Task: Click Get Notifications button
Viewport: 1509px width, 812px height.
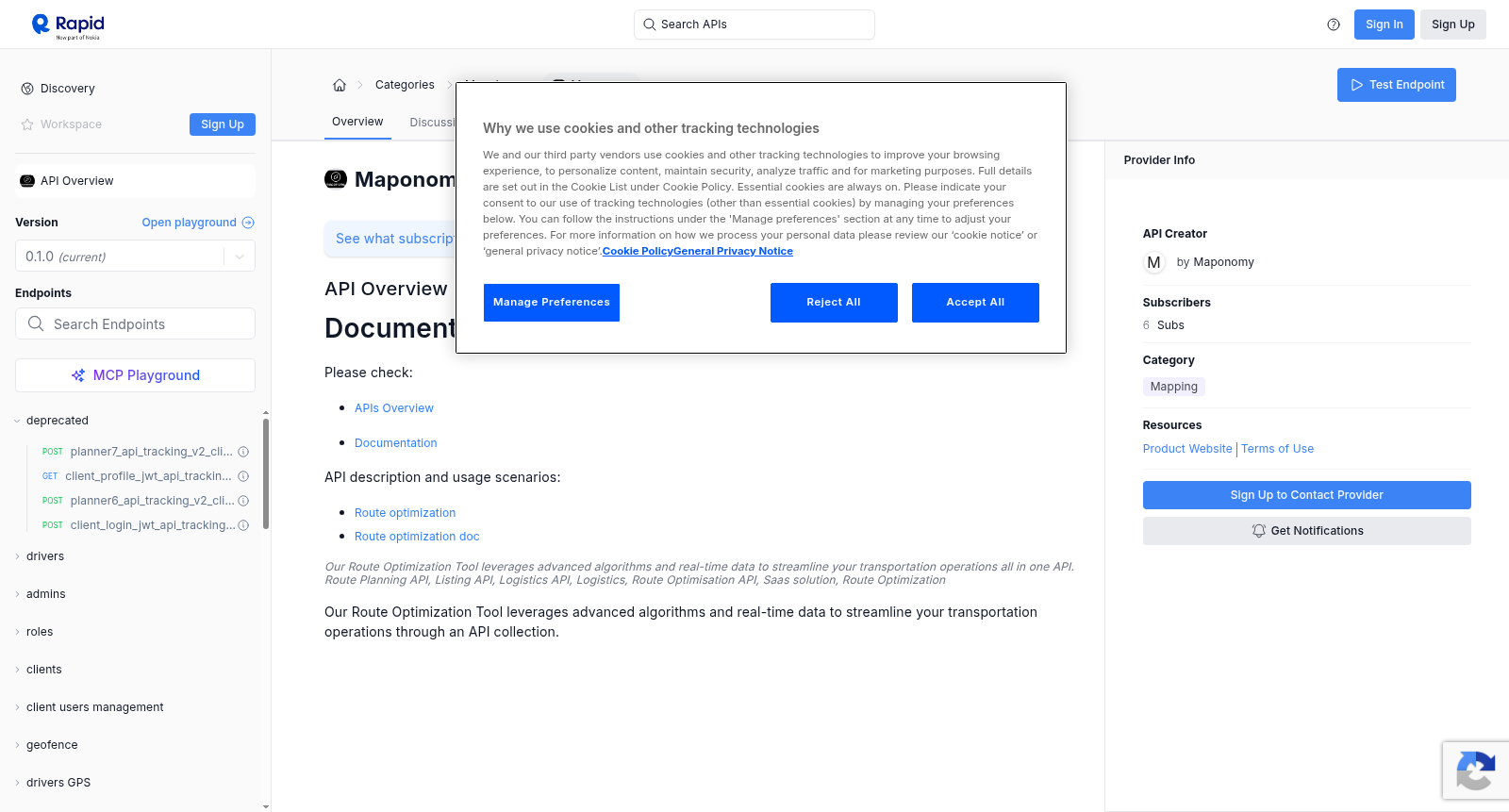Action: pyautogui.click(x=1307, y=531)
